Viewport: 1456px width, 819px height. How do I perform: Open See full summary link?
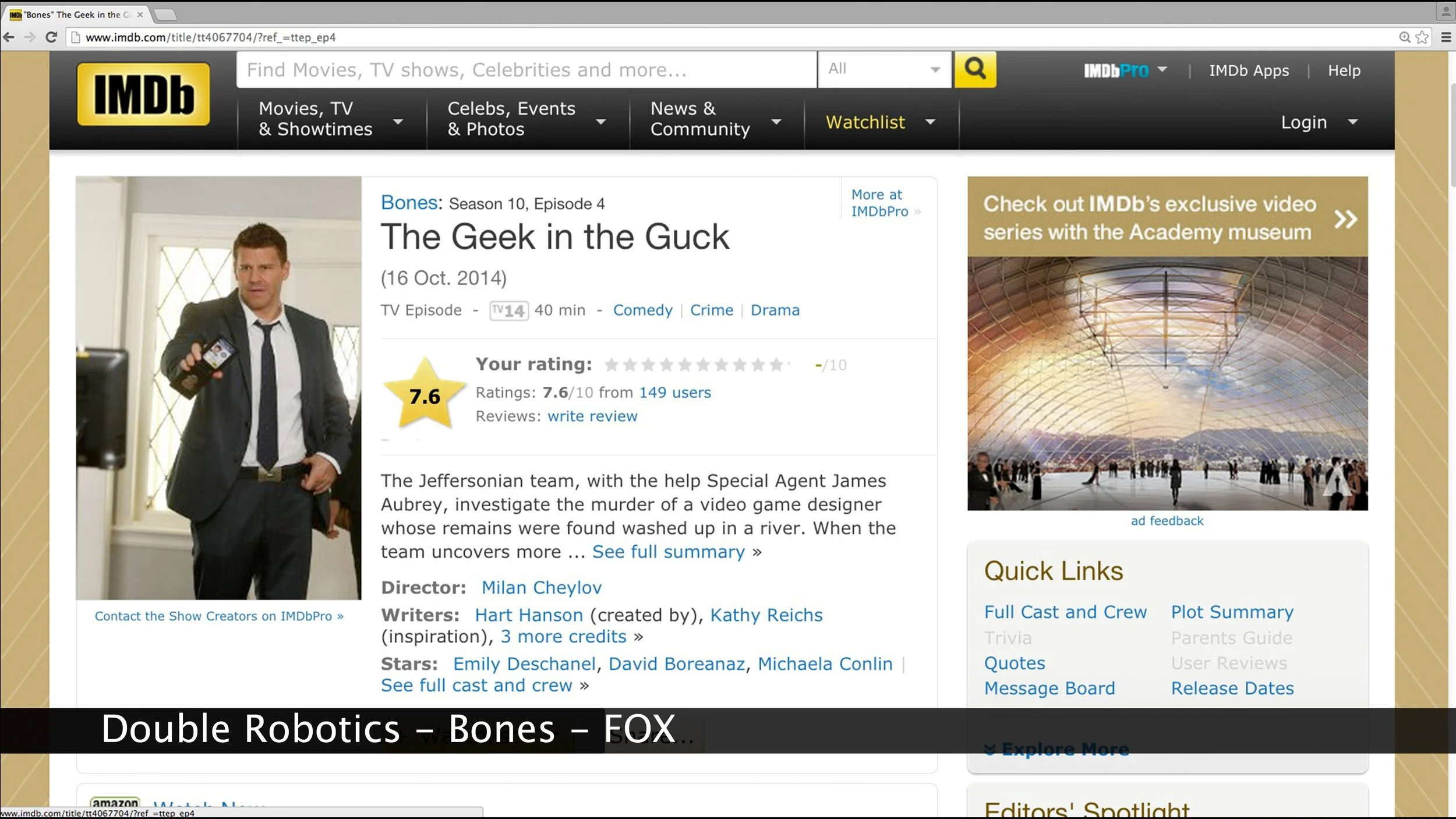click(668, 552)
